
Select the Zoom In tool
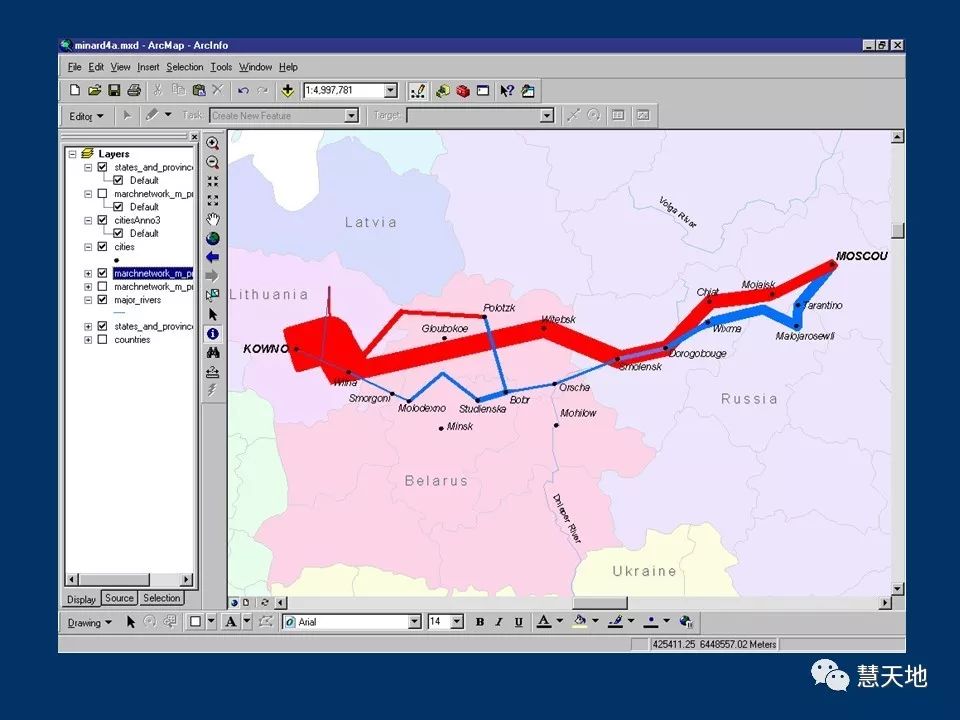(212, 143)
